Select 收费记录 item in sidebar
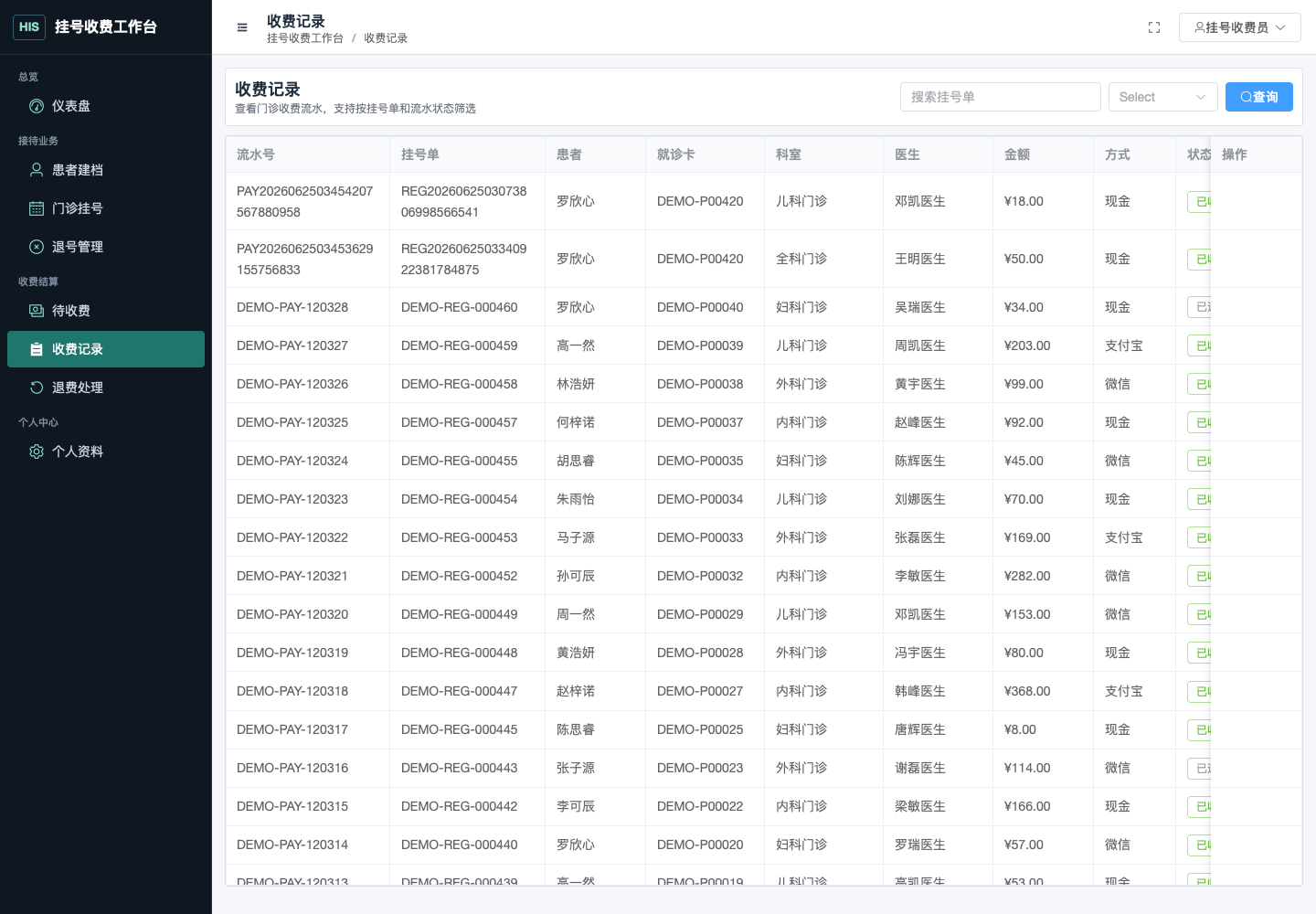The height and width of the screenshot is (914, 1316). tap(106, 349)
